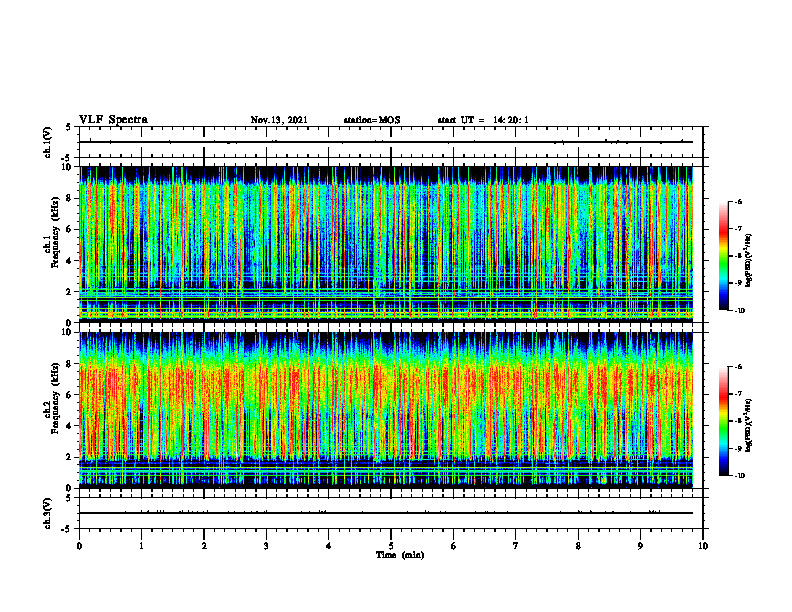Click the "10" kHz tick of ch.1 spectrogram

click(68, 167)
